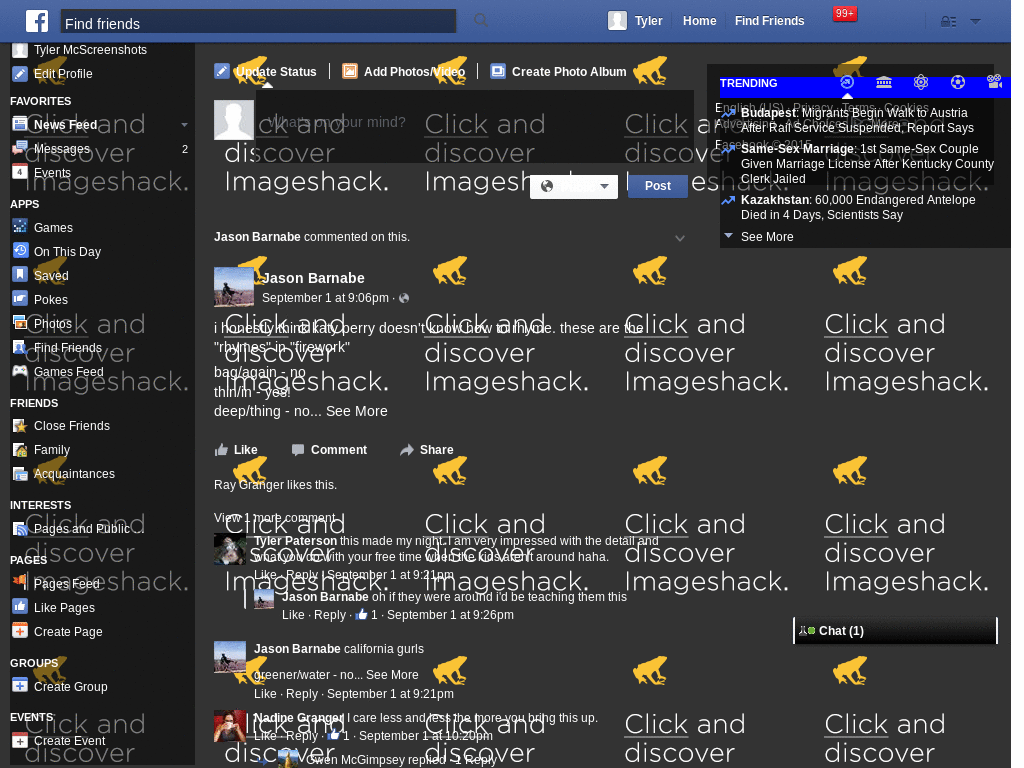The image size is (1024, 768).
Task: Expand the post via See More
Action: [357, 411]
